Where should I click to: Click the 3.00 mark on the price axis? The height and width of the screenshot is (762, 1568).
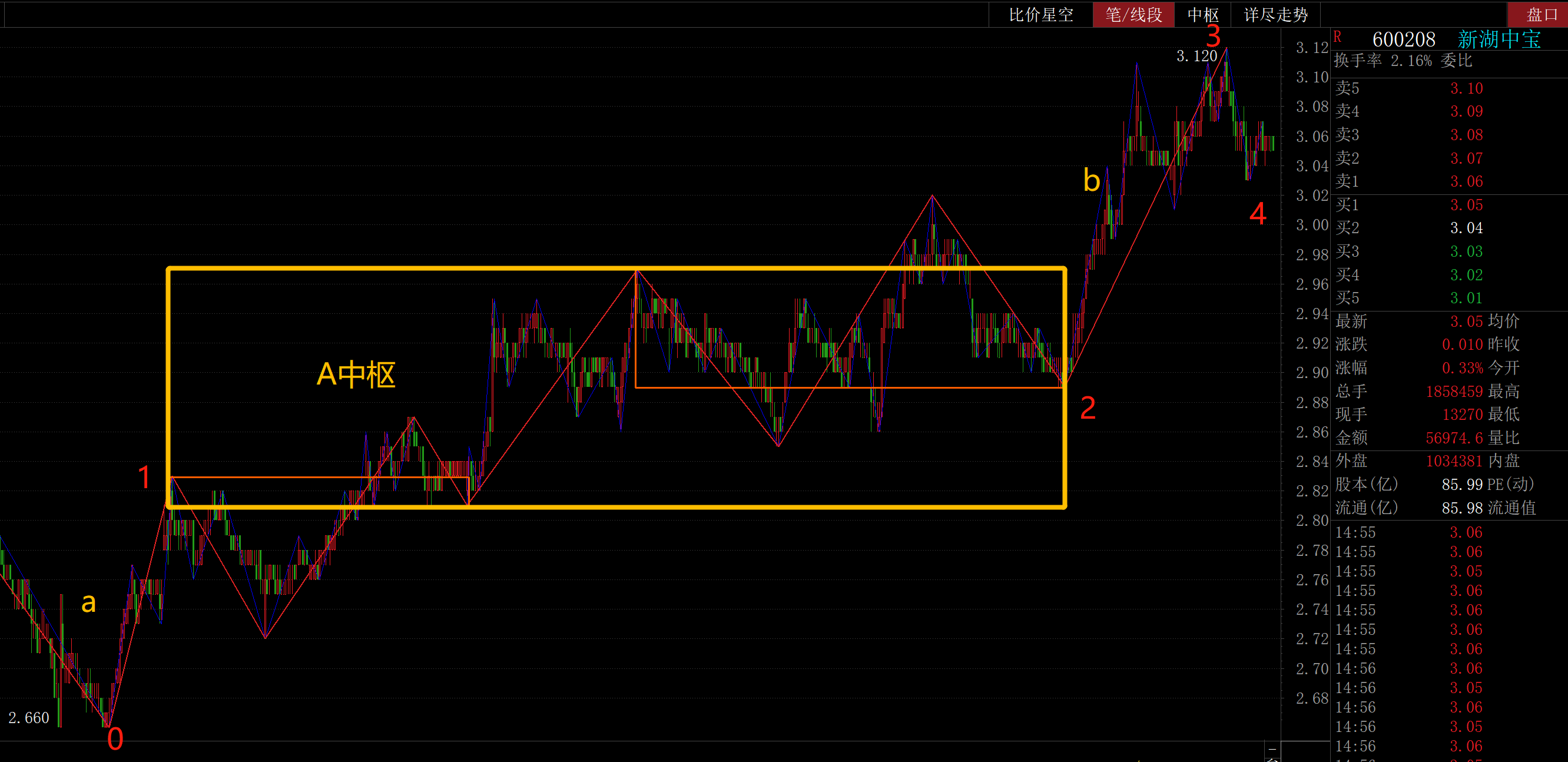point(1312,225)
